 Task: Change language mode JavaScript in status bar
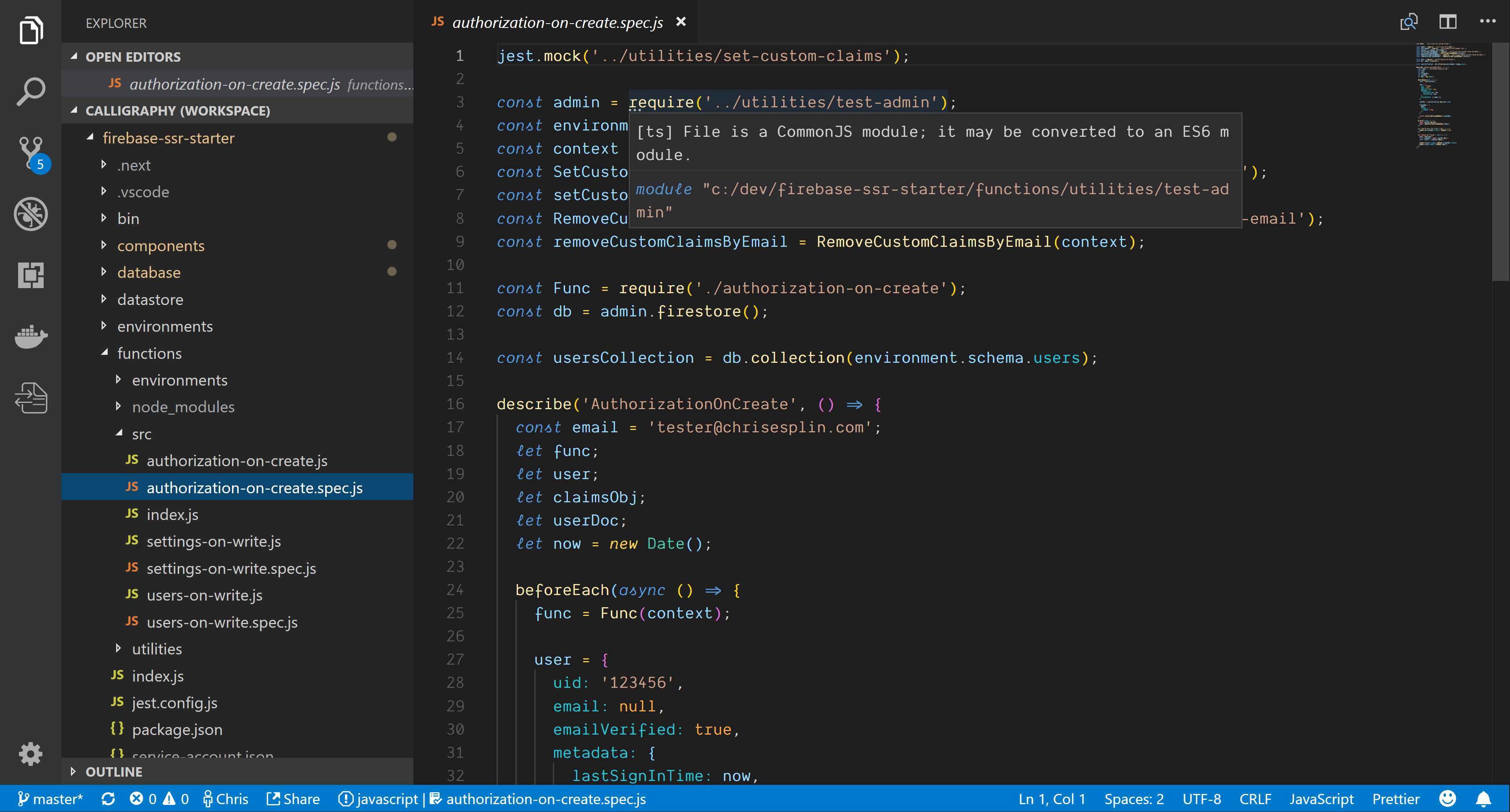click(1321, 799)
